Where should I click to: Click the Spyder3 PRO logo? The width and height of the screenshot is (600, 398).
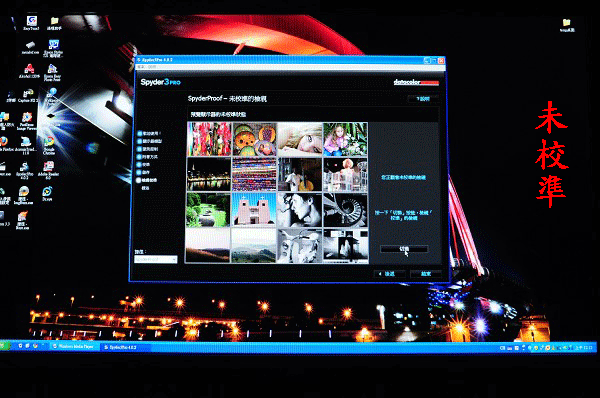coord(160,82)
